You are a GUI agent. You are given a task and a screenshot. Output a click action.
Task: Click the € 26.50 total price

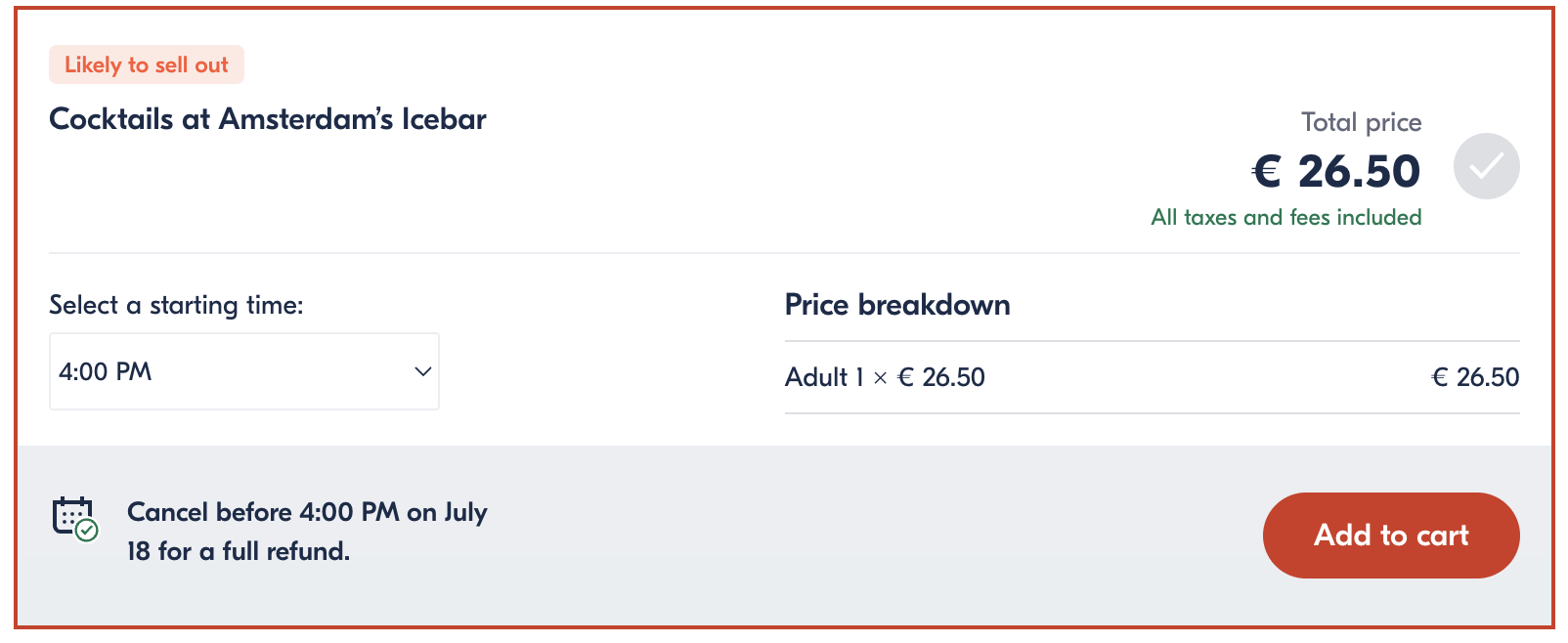[1335, 171]
